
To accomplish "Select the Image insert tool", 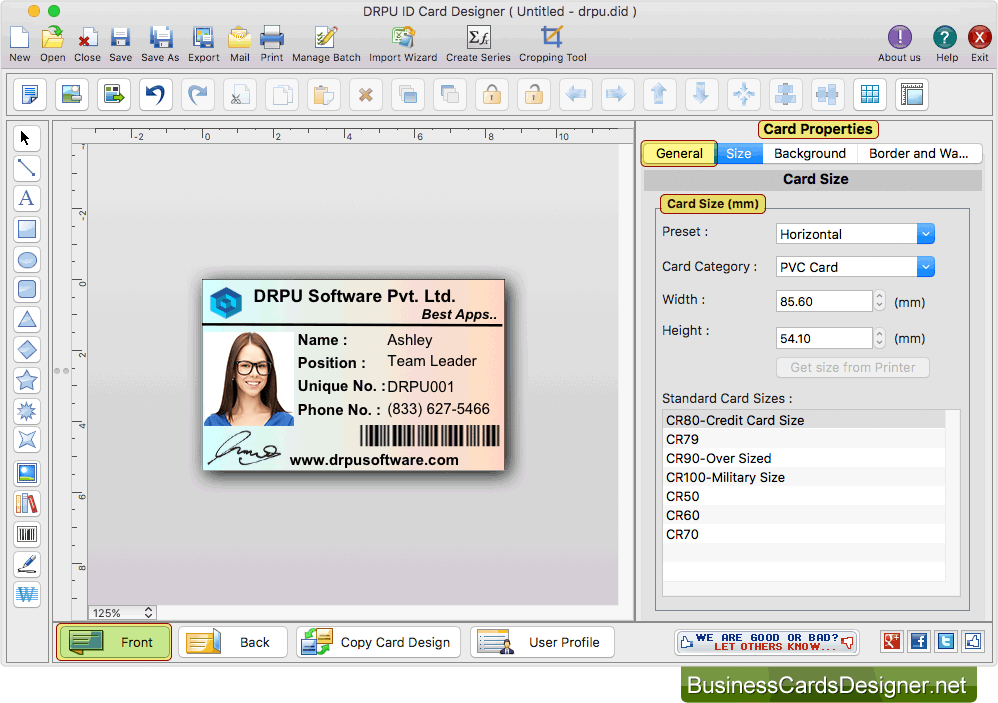I will click(x=27, y=471).
